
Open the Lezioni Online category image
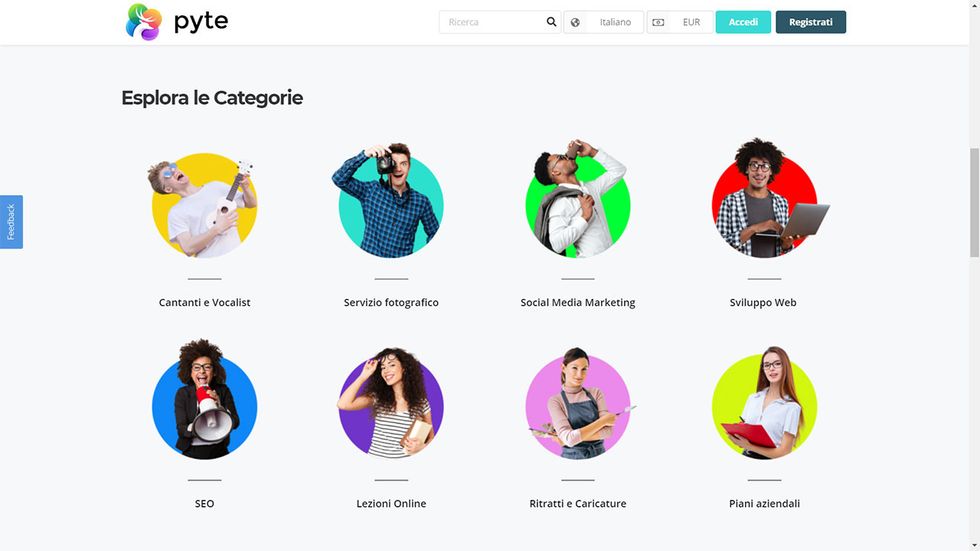(x=391, y=403)
